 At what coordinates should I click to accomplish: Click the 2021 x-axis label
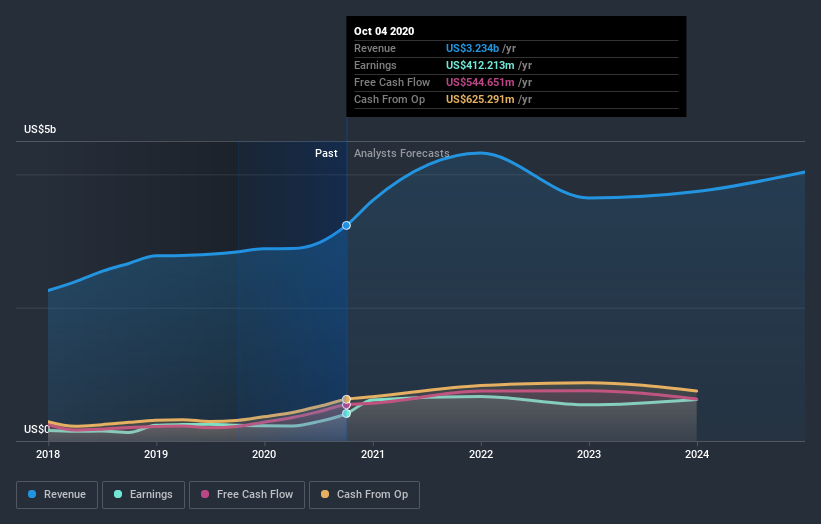tap(372, 454)
